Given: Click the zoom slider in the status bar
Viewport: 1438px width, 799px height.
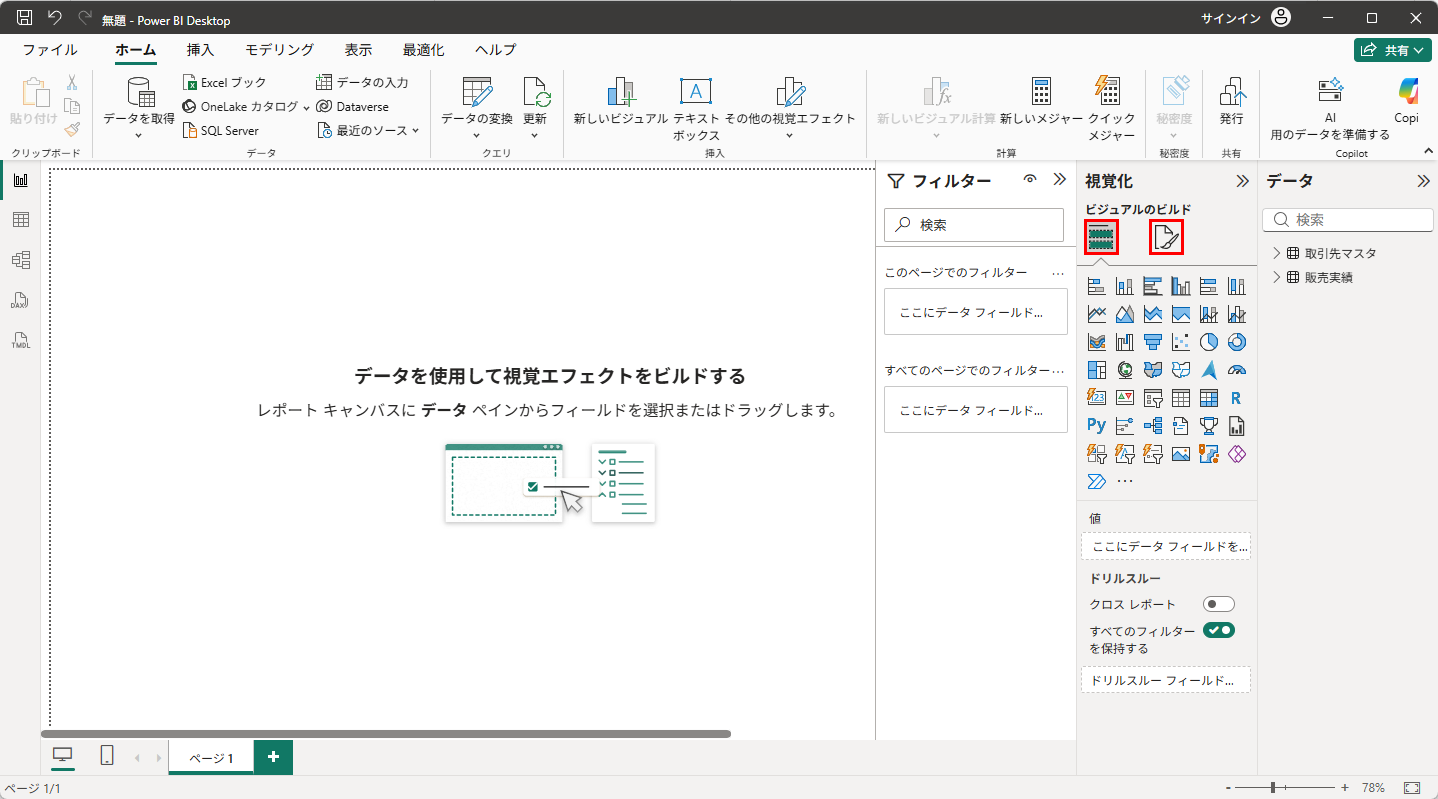Looking at the screenshot, I should 1286,788.
